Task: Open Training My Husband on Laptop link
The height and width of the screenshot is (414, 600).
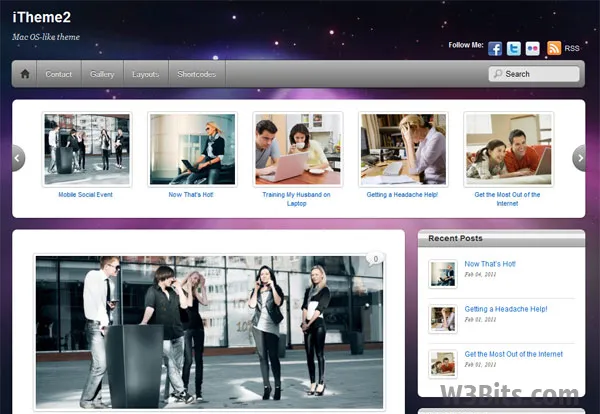Action: tap(297, 199)
